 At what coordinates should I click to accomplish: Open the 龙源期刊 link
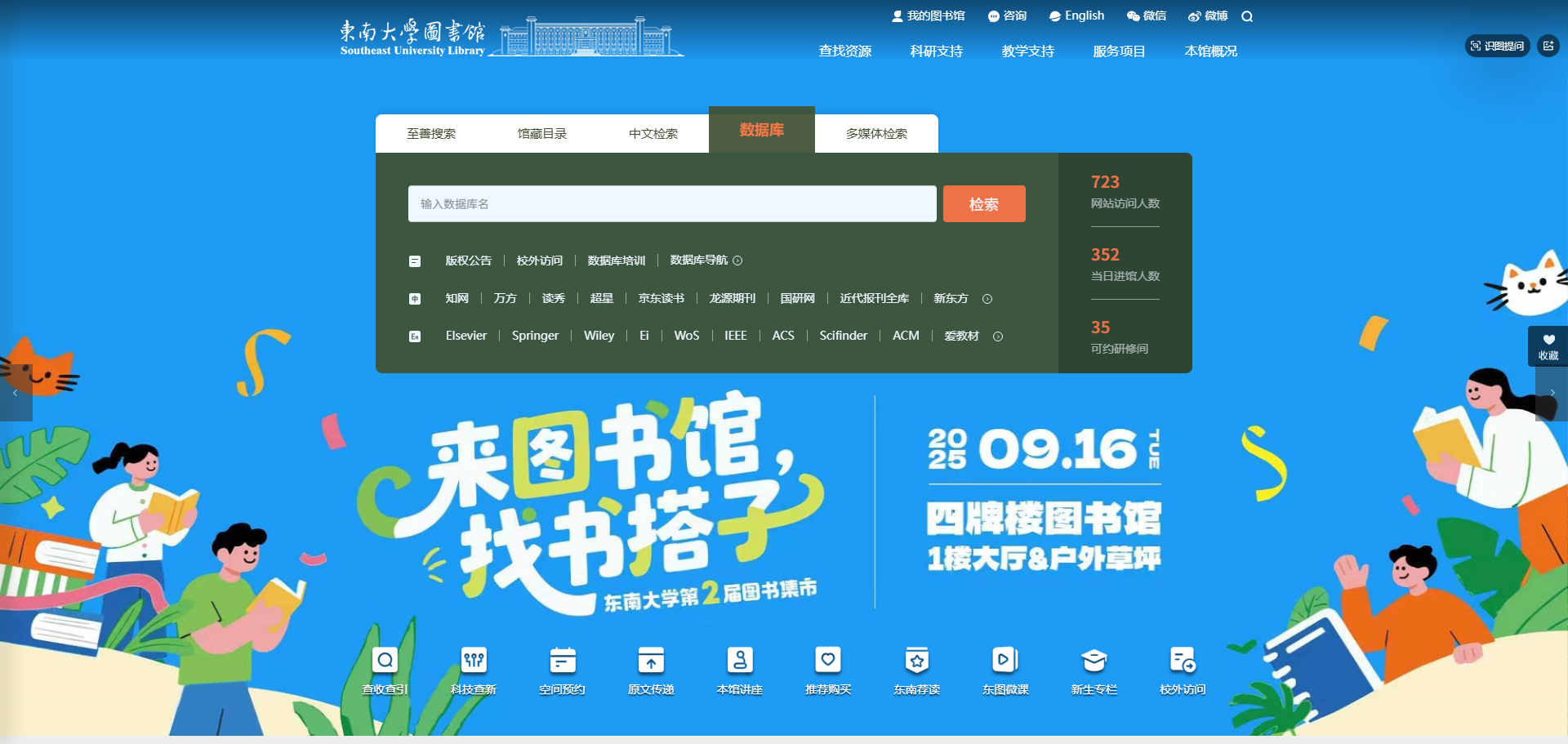733,298
